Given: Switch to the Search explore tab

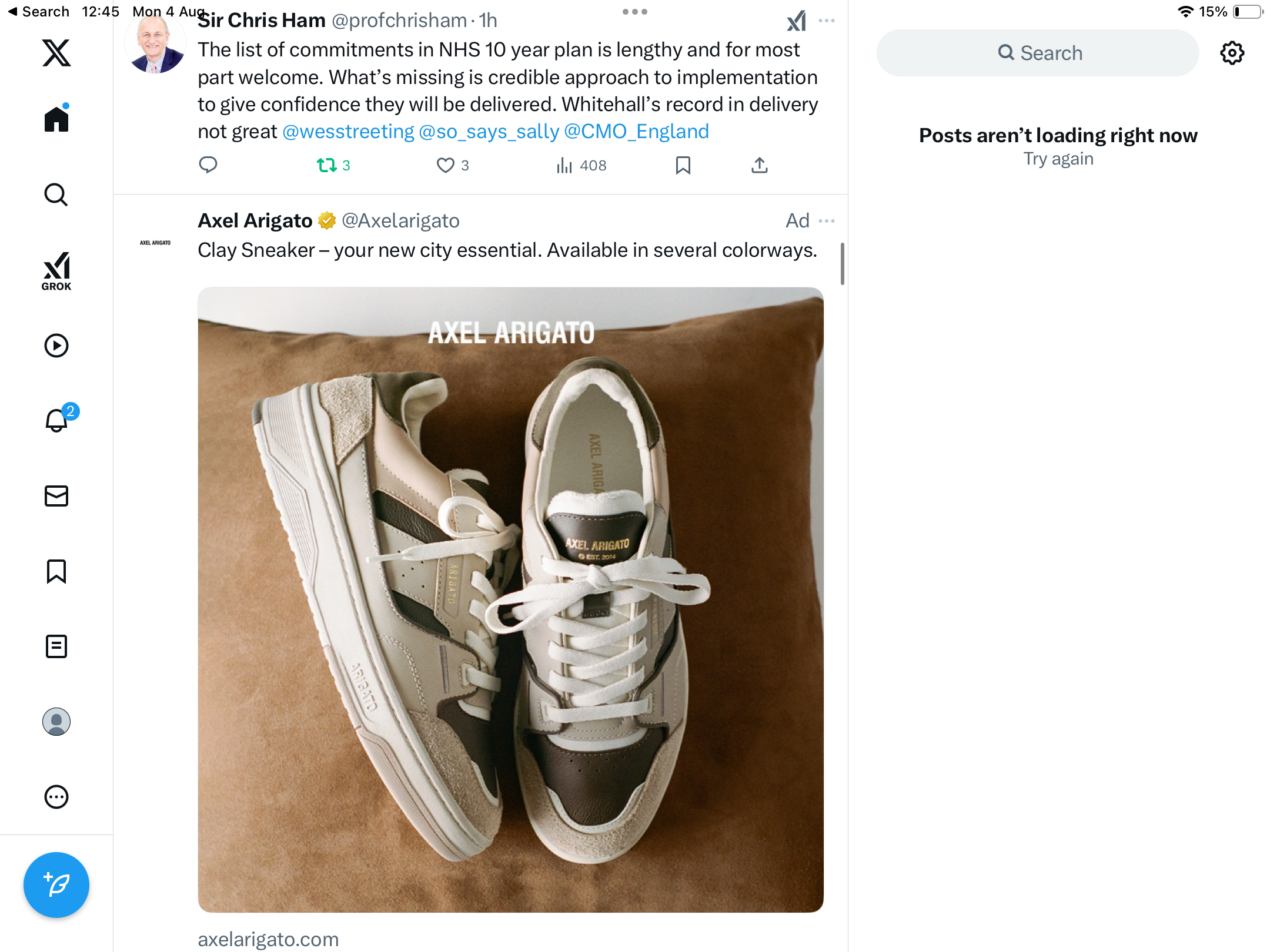Looking at the screenshot, I should [x=56, y=195].
